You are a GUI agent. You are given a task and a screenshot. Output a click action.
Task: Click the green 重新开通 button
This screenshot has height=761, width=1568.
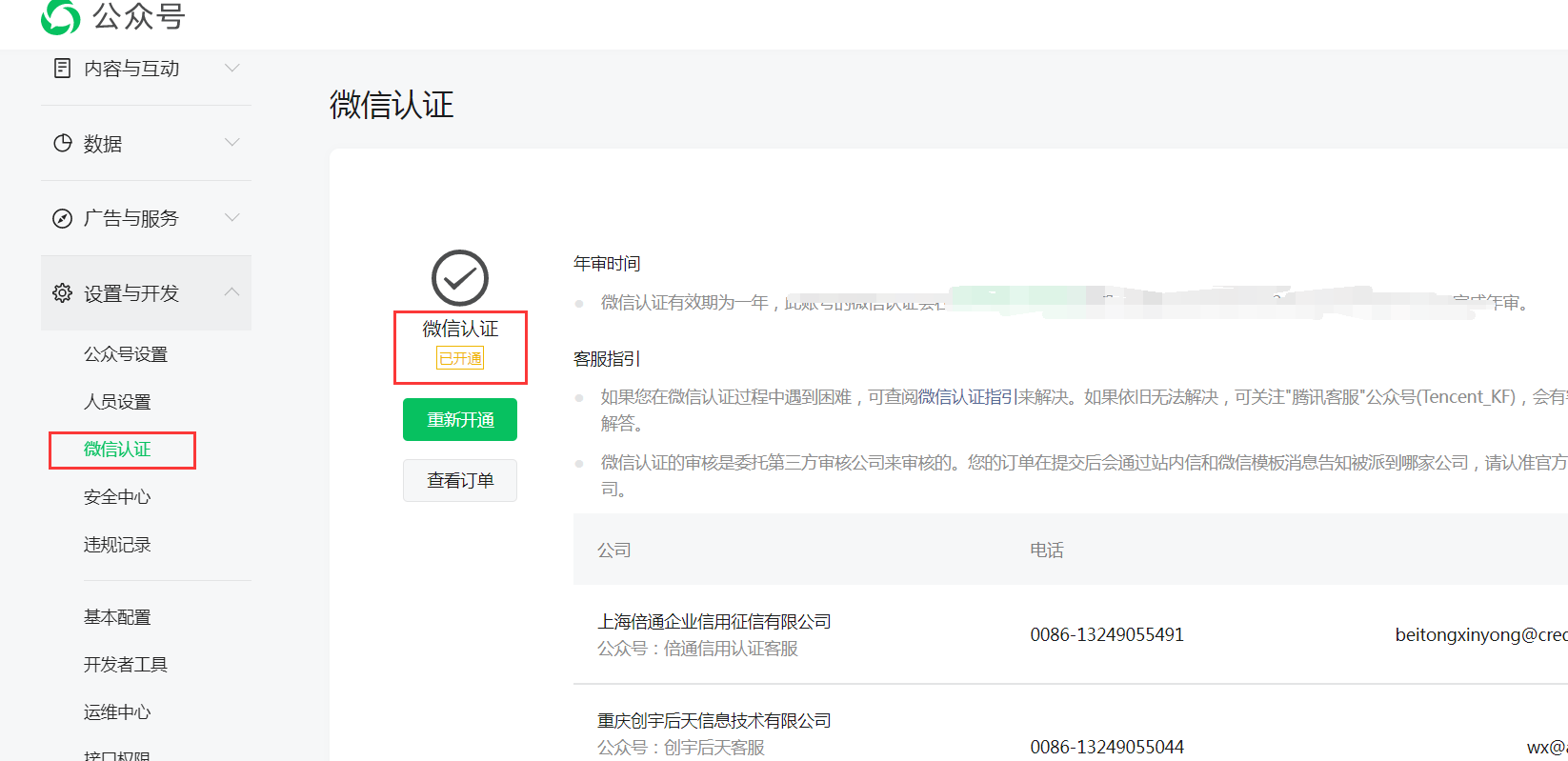(x=460, y=420)
